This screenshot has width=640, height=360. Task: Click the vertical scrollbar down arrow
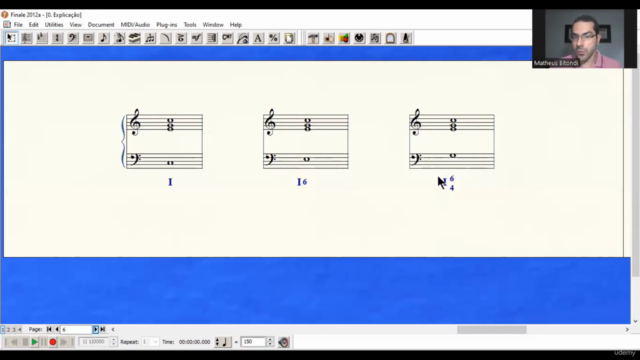tap(636, 321)
